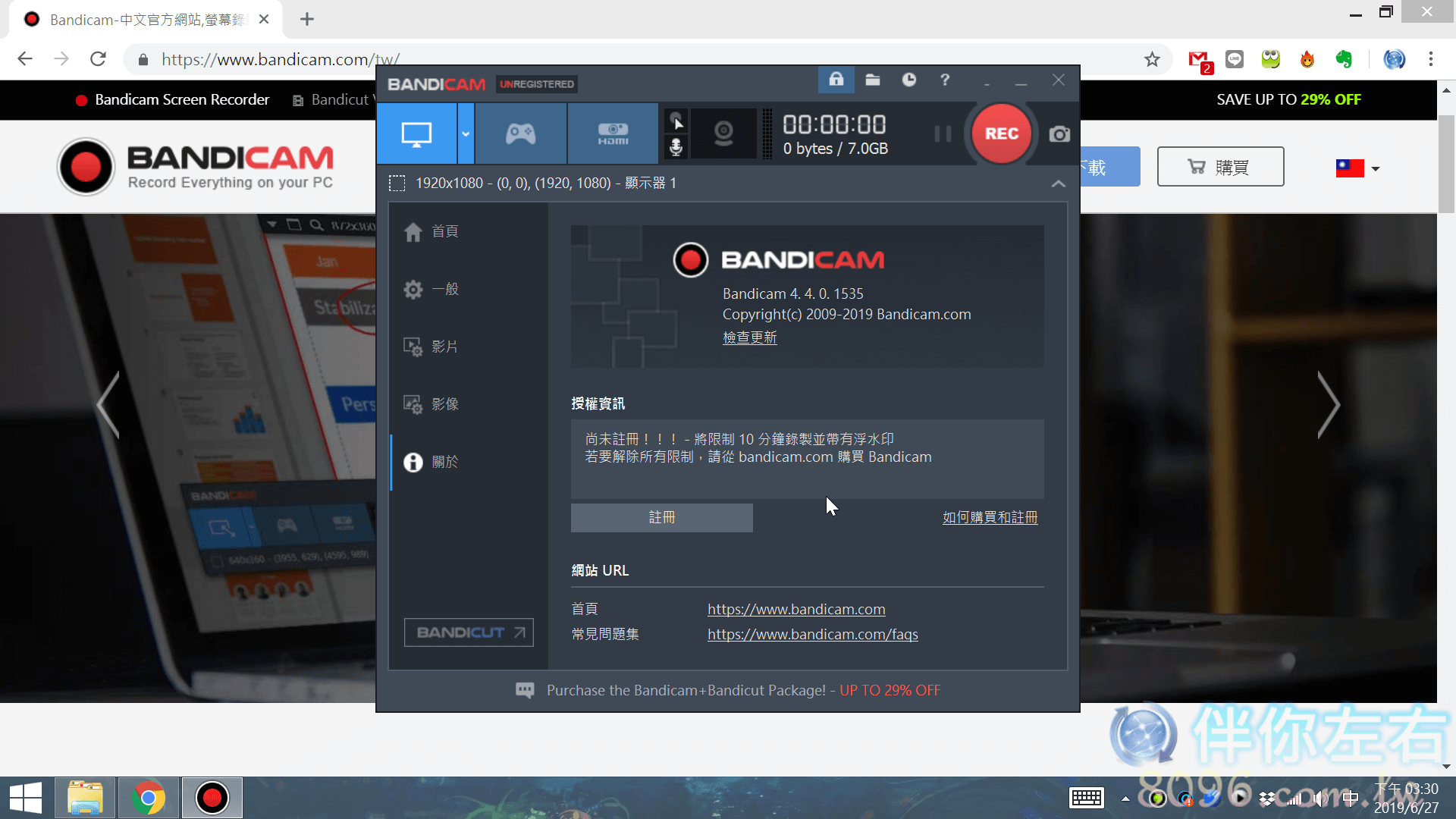1456x819 pixels.
Task: Click the BANDICUT launch button
Action: [469, 632]
